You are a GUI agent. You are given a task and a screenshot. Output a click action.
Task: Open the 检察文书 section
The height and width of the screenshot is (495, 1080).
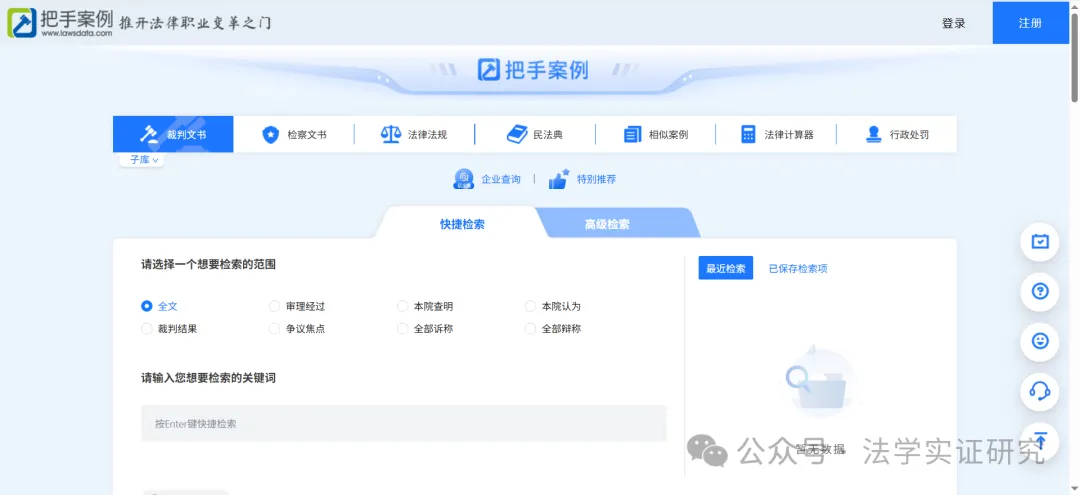(x=307, y=135)
